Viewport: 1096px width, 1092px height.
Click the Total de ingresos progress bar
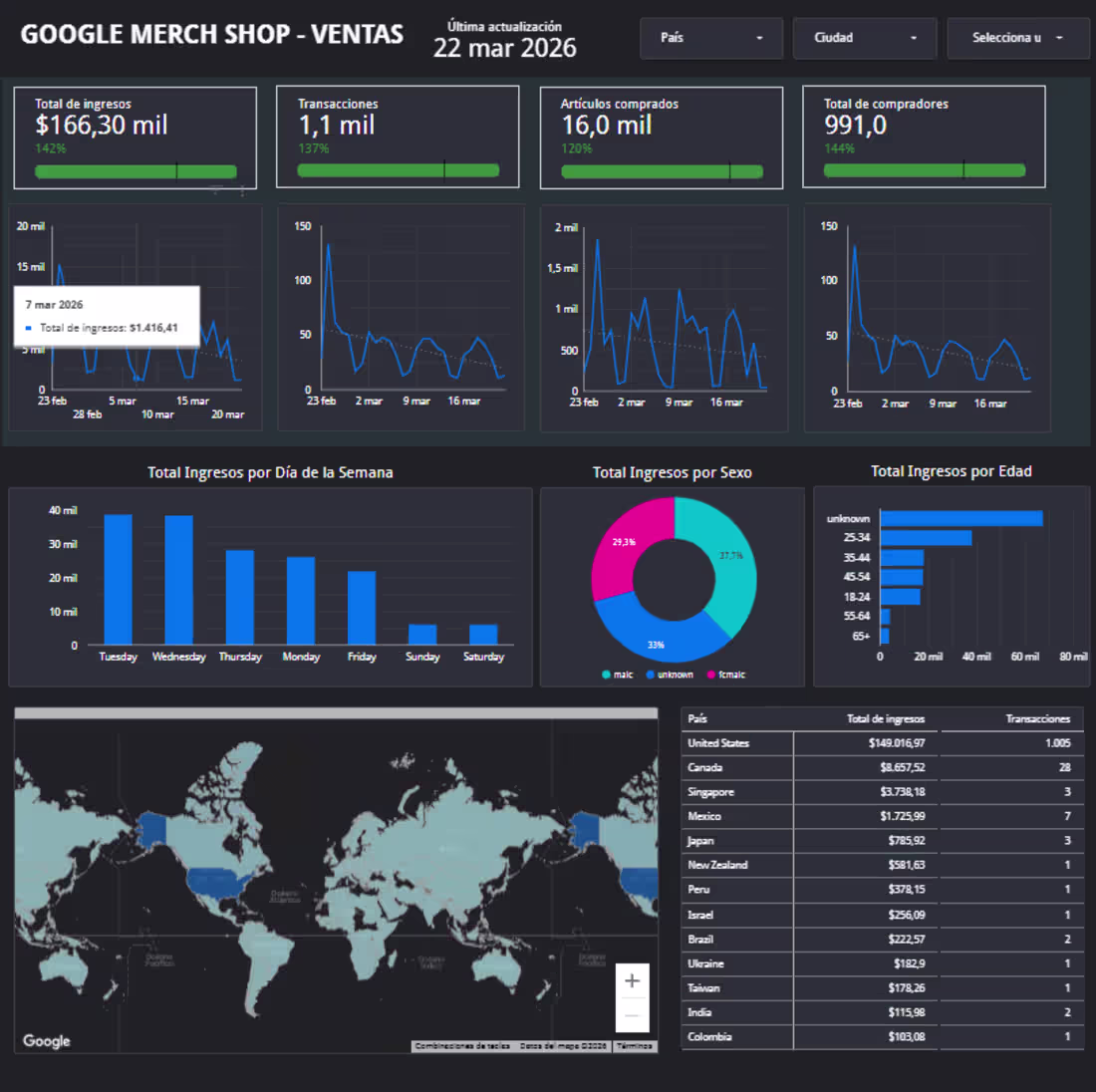pos(136,171)
